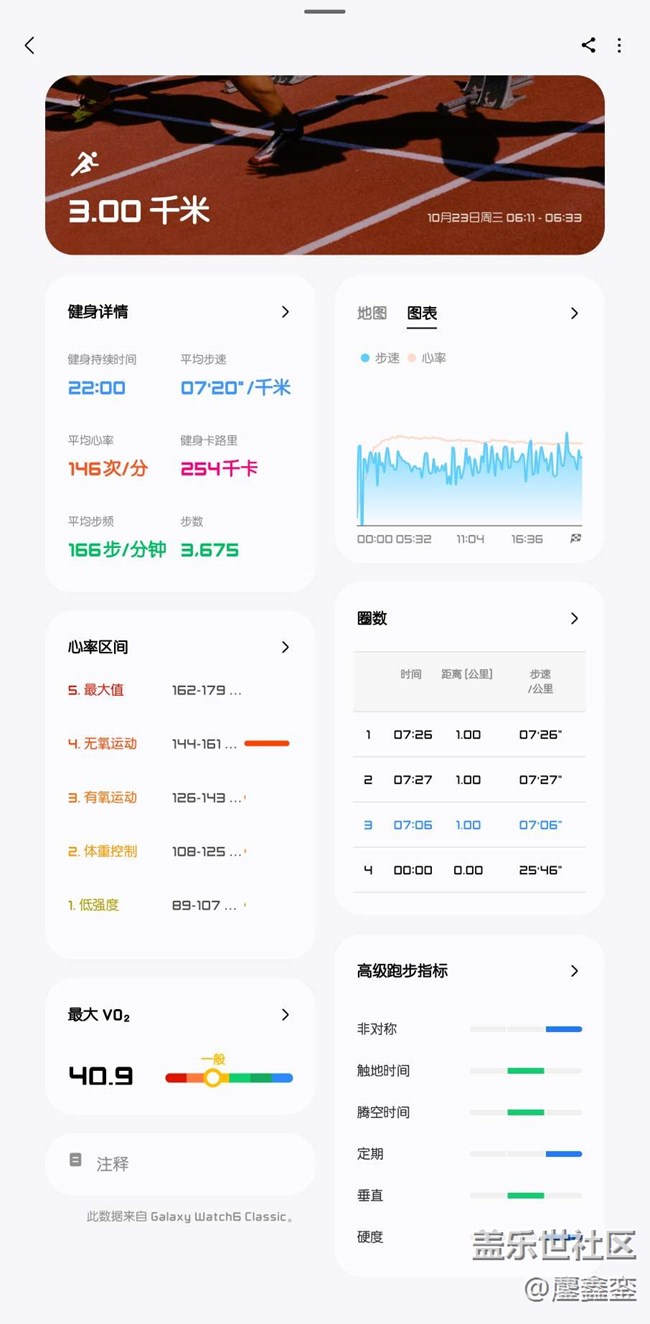The image size is (650, 1324).
Task: Tap the 4. 无氧运动 heart rate zone row
Action: 178,744
